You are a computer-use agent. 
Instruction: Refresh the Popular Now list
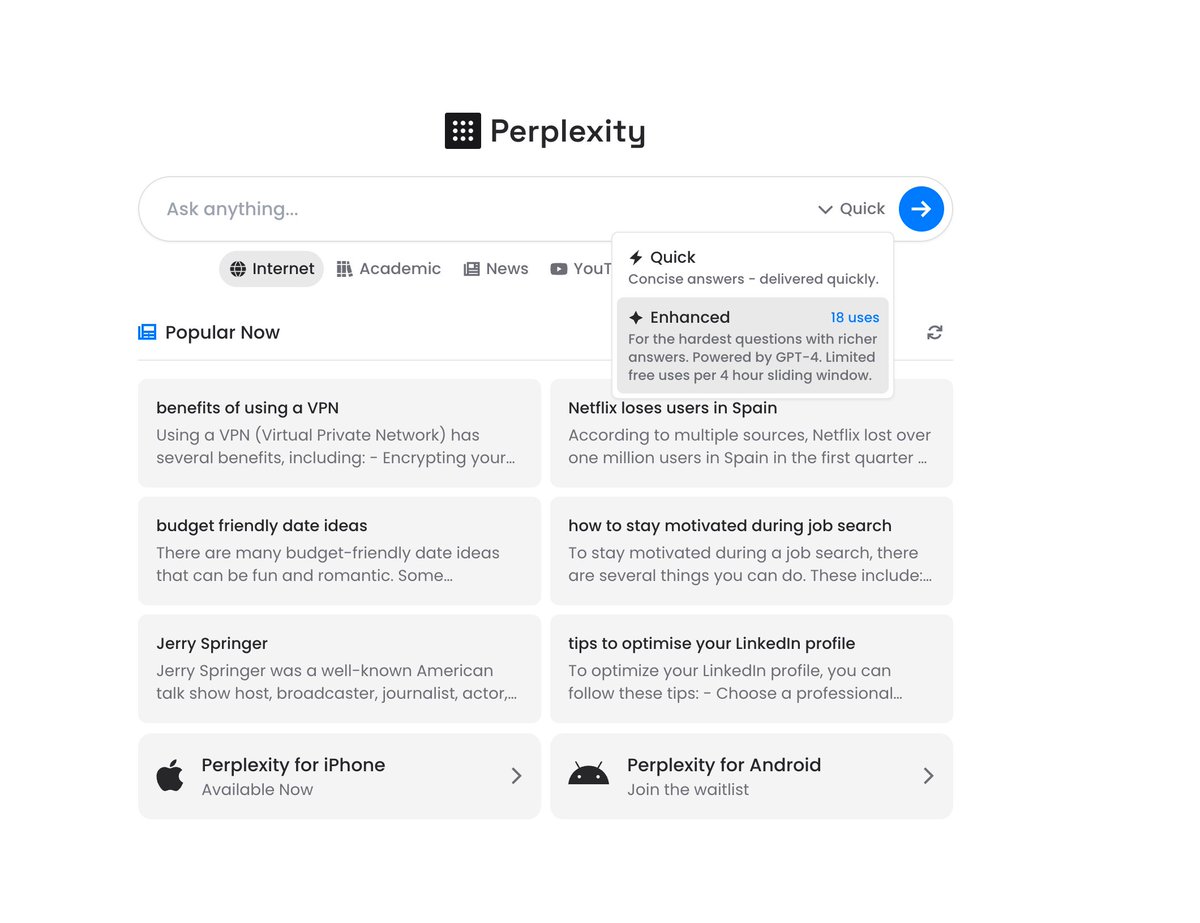tap(935, 333)
